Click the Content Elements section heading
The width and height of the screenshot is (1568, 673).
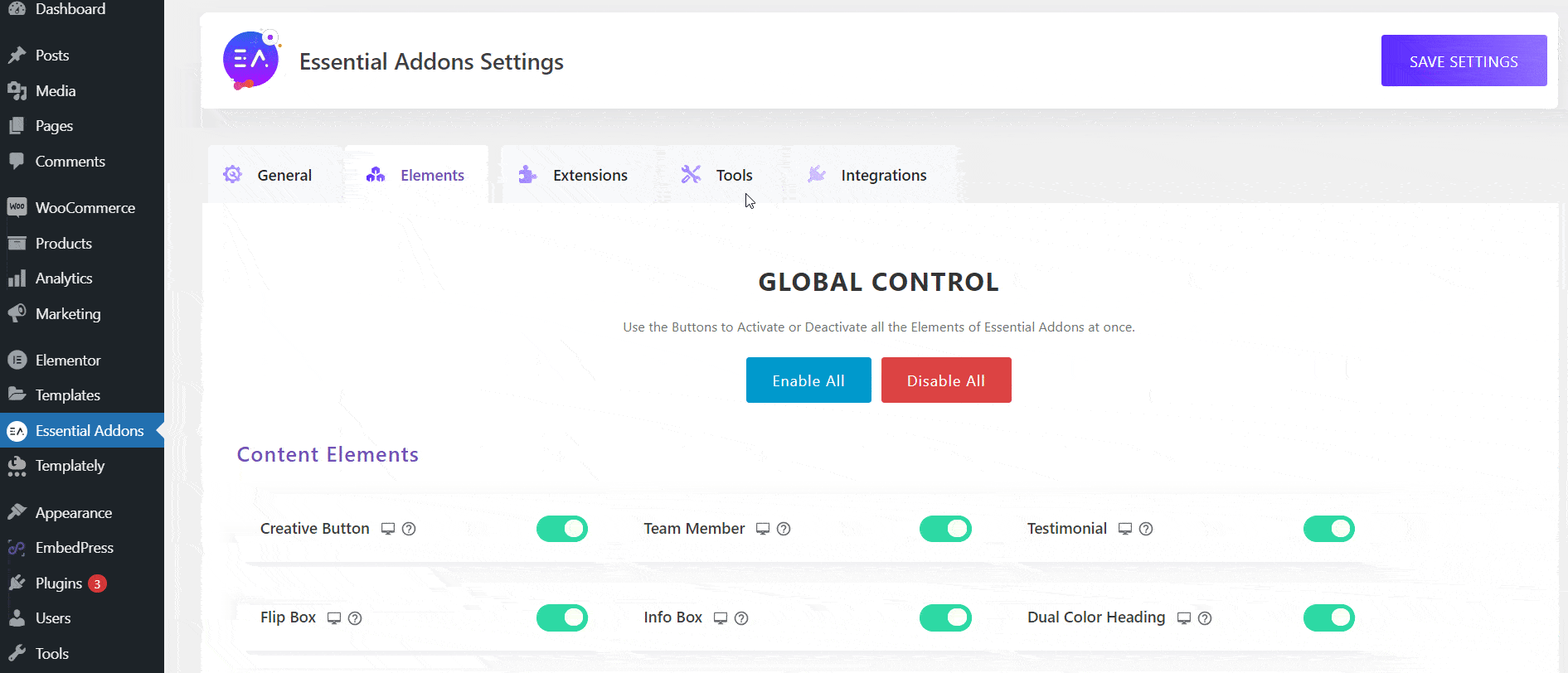tap(328, 455)
